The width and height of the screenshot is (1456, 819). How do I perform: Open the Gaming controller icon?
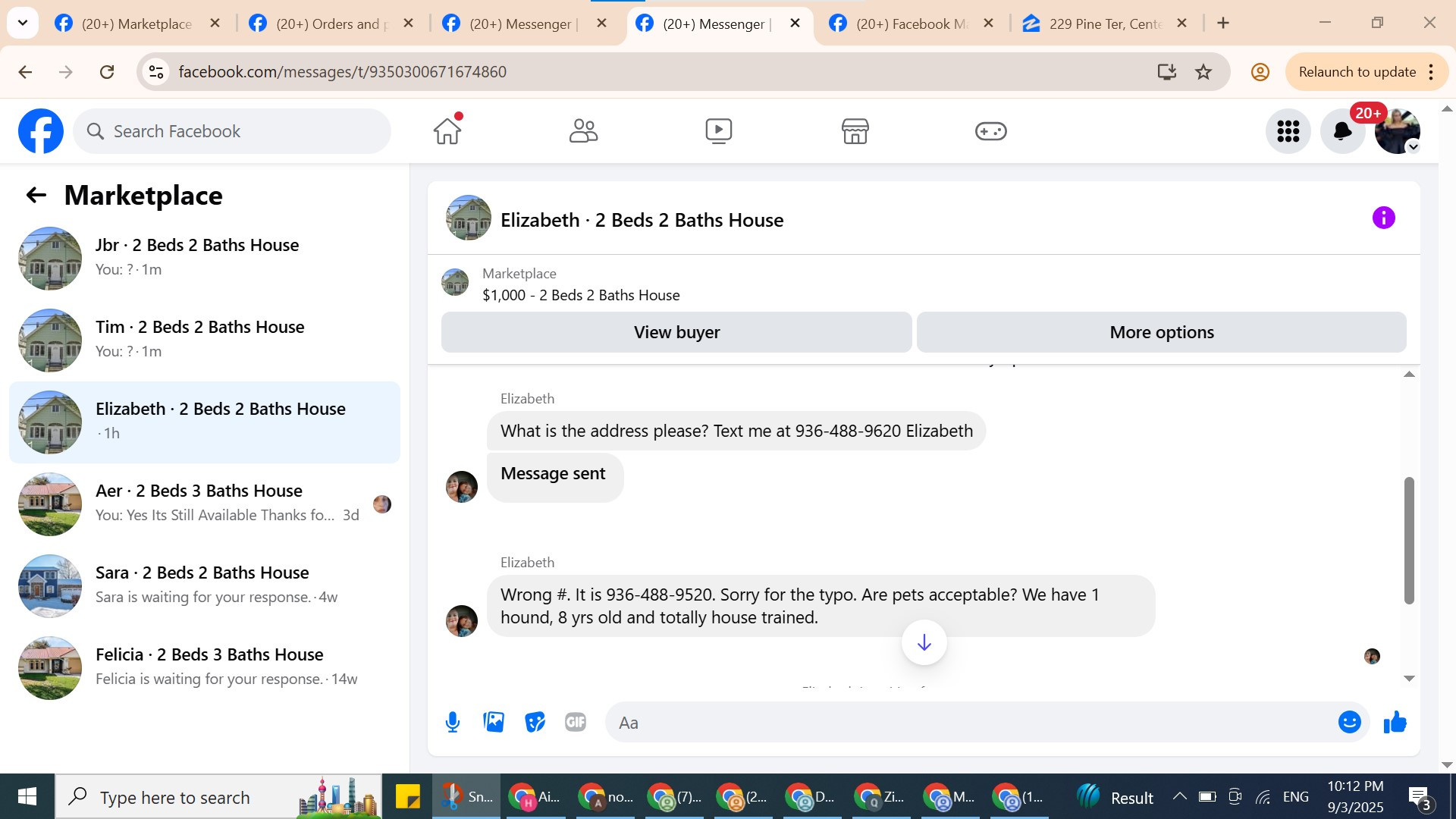point(990,131)
